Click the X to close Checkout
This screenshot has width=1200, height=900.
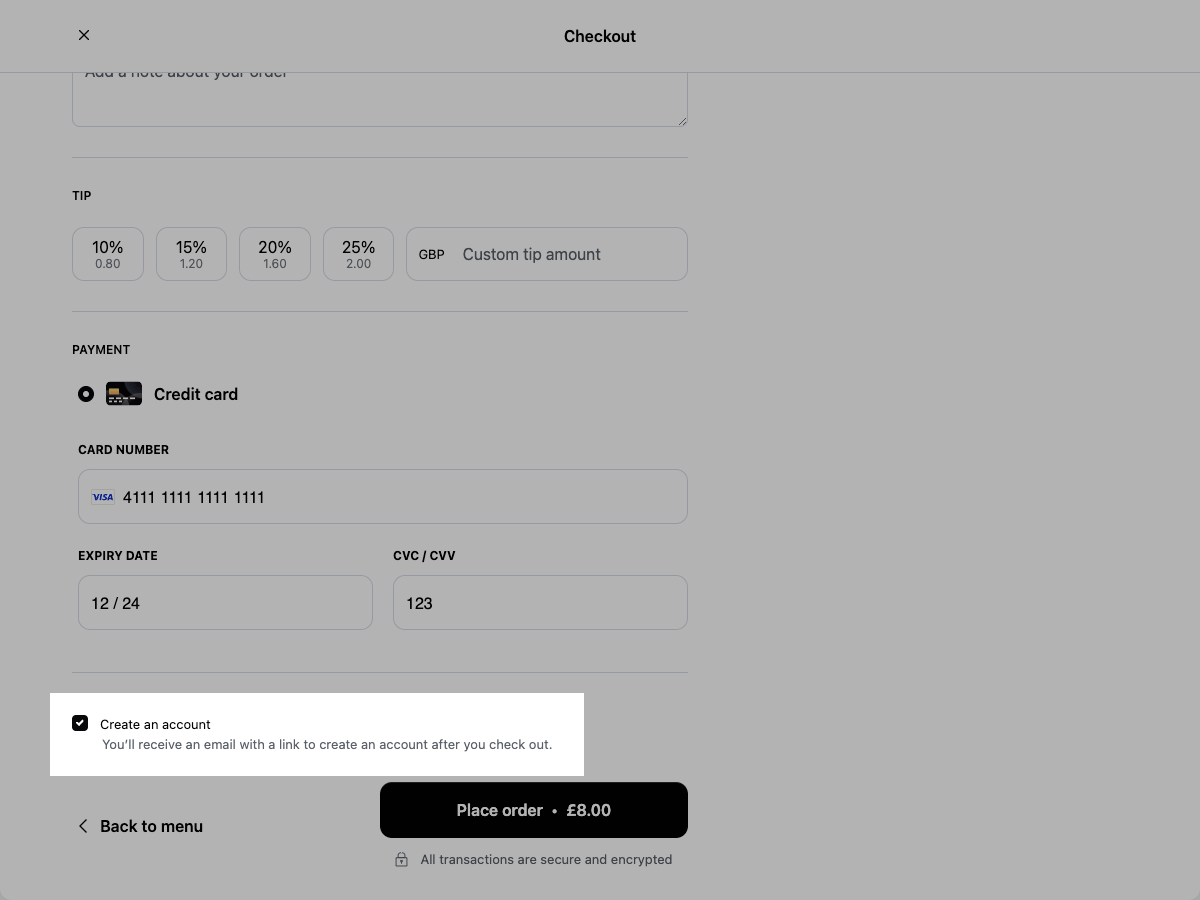[x=84, y=35]
